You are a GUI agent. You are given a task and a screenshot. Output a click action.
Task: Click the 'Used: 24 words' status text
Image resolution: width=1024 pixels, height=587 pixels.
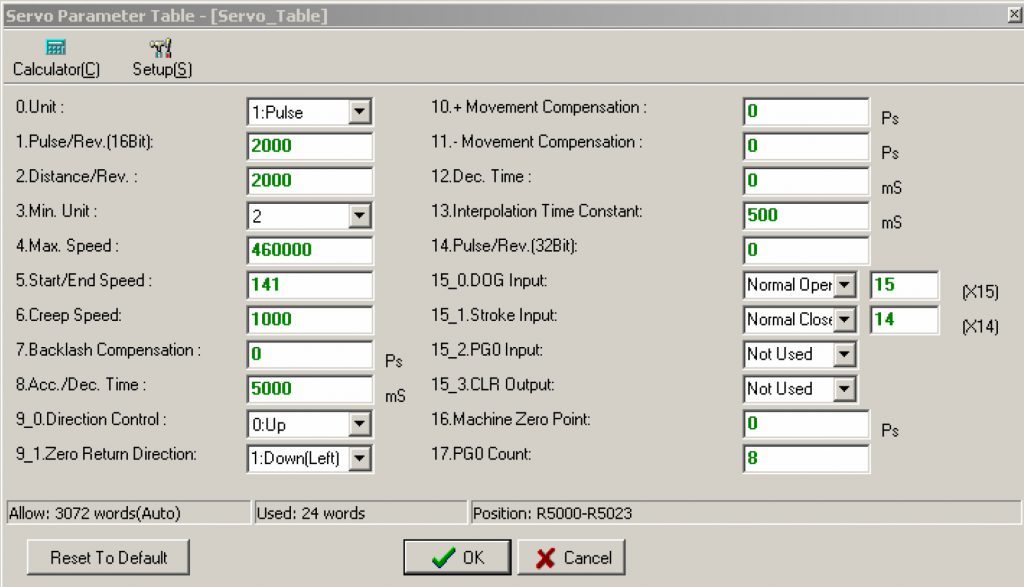tap(310, 513)
